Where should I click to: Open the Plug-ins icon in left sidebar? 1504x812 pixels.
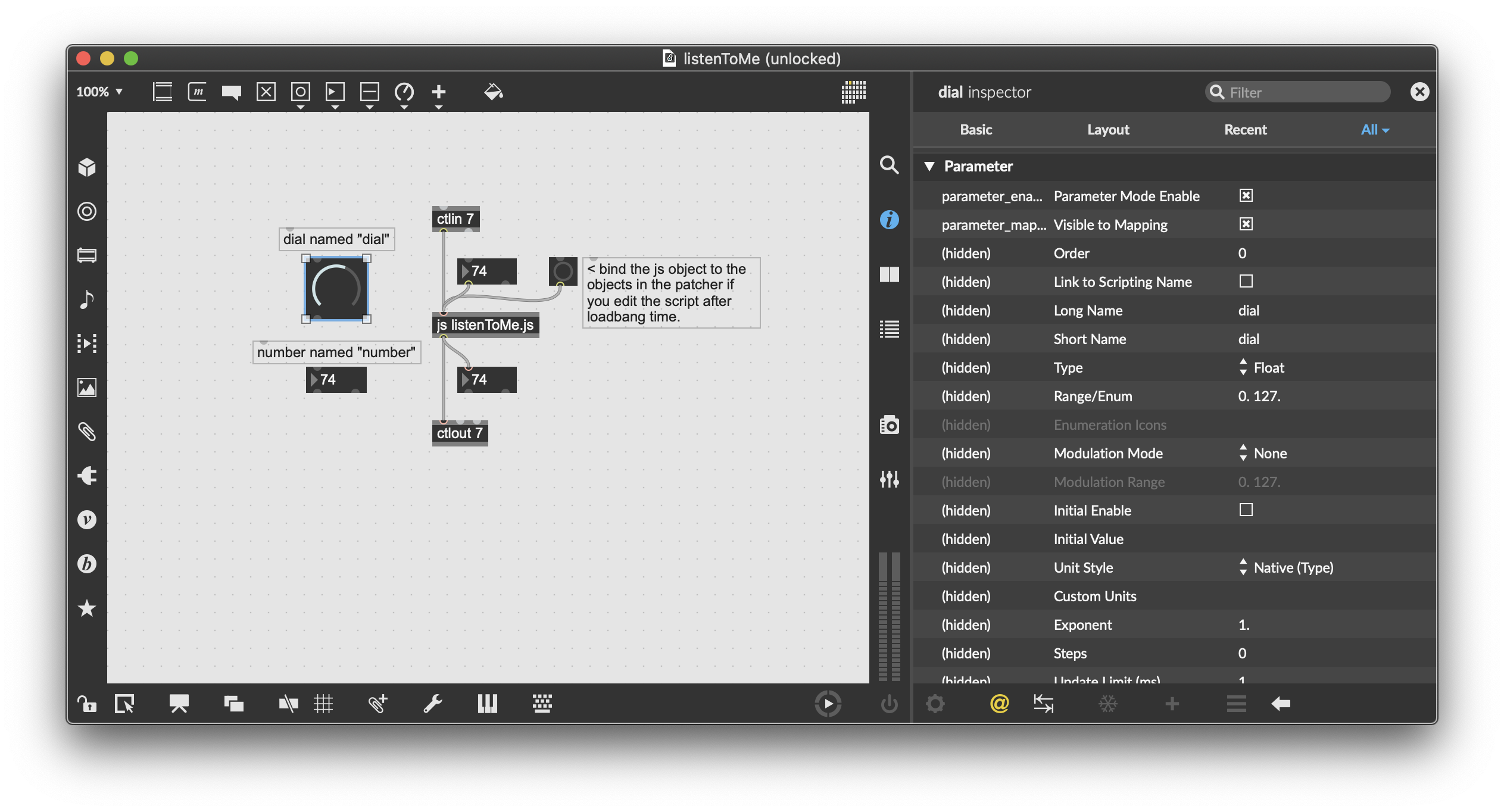(x=87, y=476)
